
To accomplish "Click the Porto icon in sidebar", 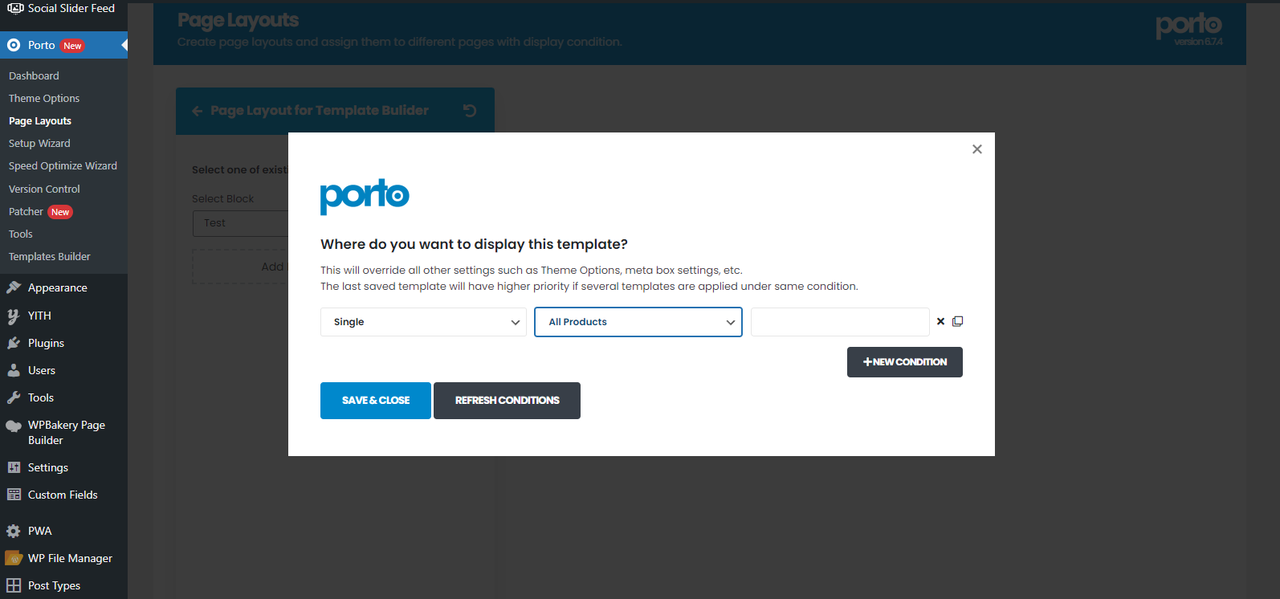I will tap(13, 45).
